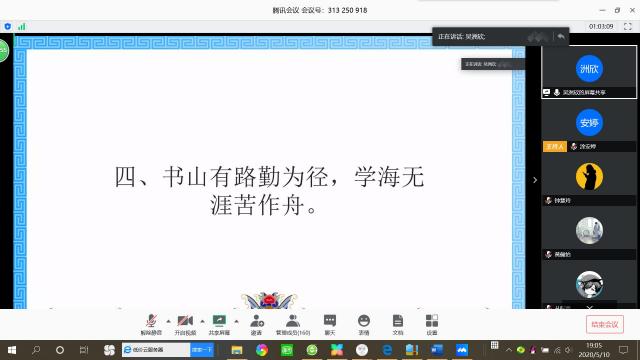Collapse the participant video sidebar chevron
Image resolution: width=640 pixels, height=360 pixels.
click(535, 180)
